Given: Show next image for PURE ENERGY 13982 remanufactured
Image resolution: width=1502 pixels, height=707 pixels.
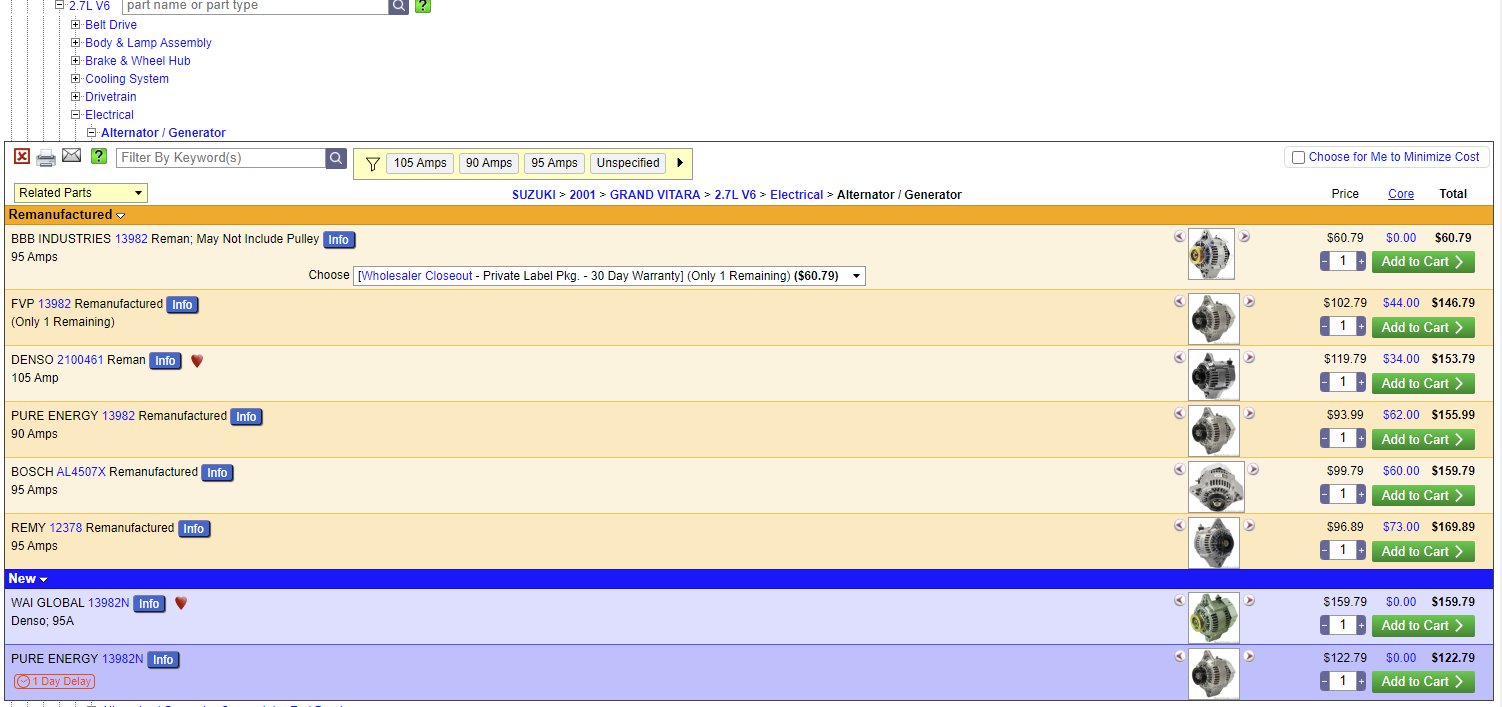Looking at the screenshot, I should pos(1249,414).
